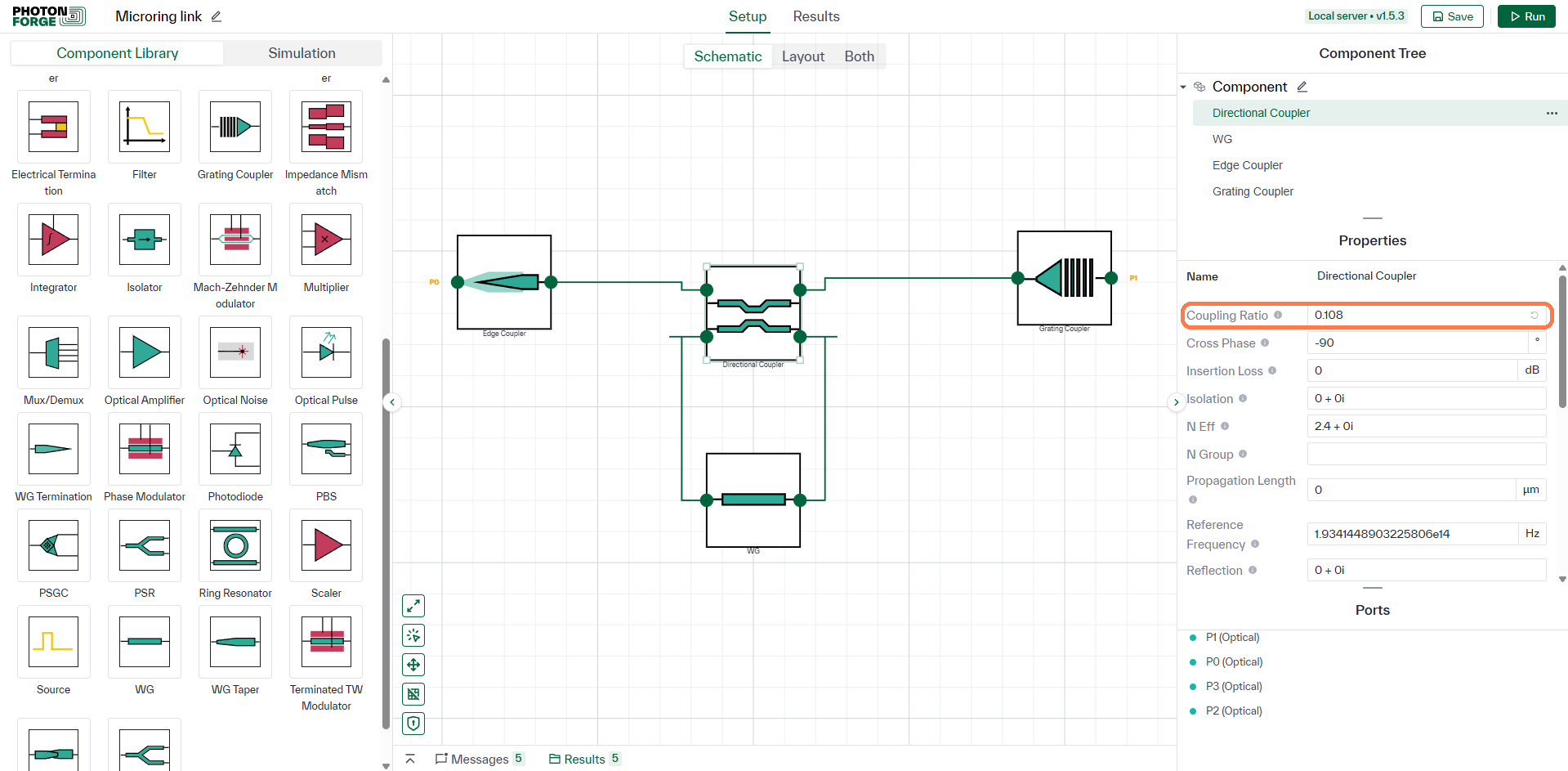
Task: Click the N Group input field
Action: [x=1427, y=454]
